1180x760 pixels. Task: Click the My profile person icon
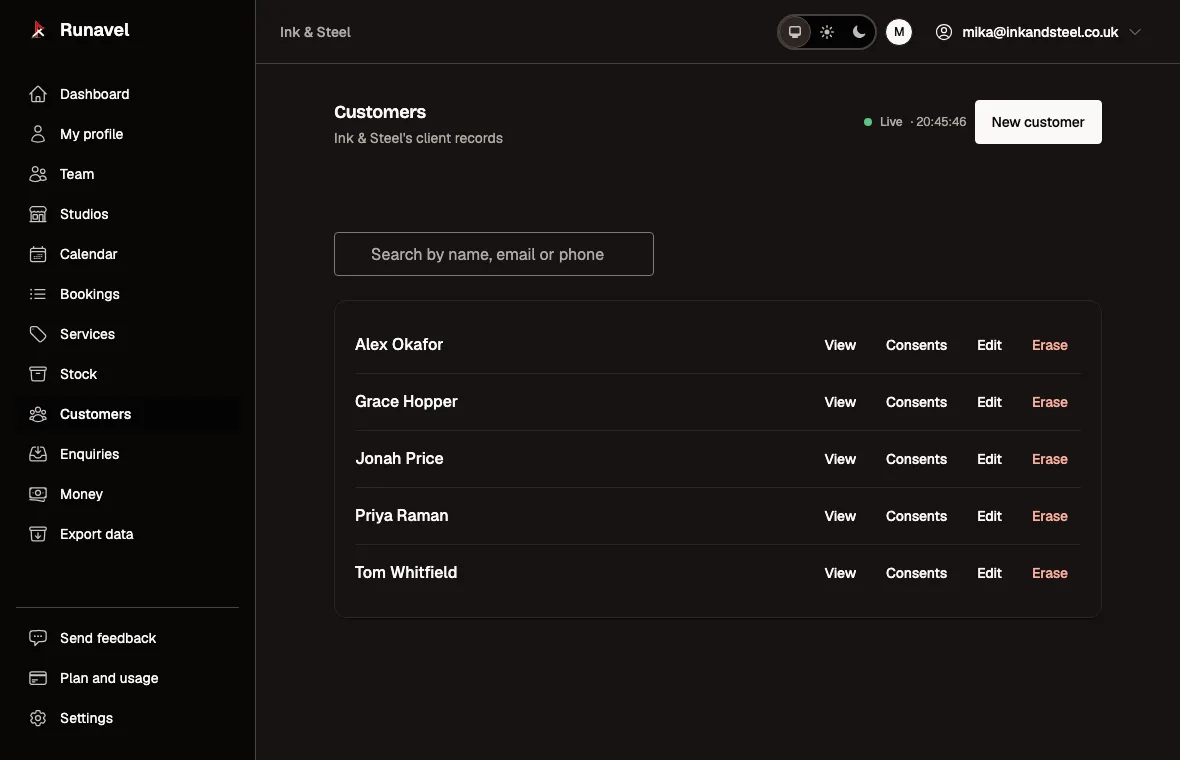point(38,134)
